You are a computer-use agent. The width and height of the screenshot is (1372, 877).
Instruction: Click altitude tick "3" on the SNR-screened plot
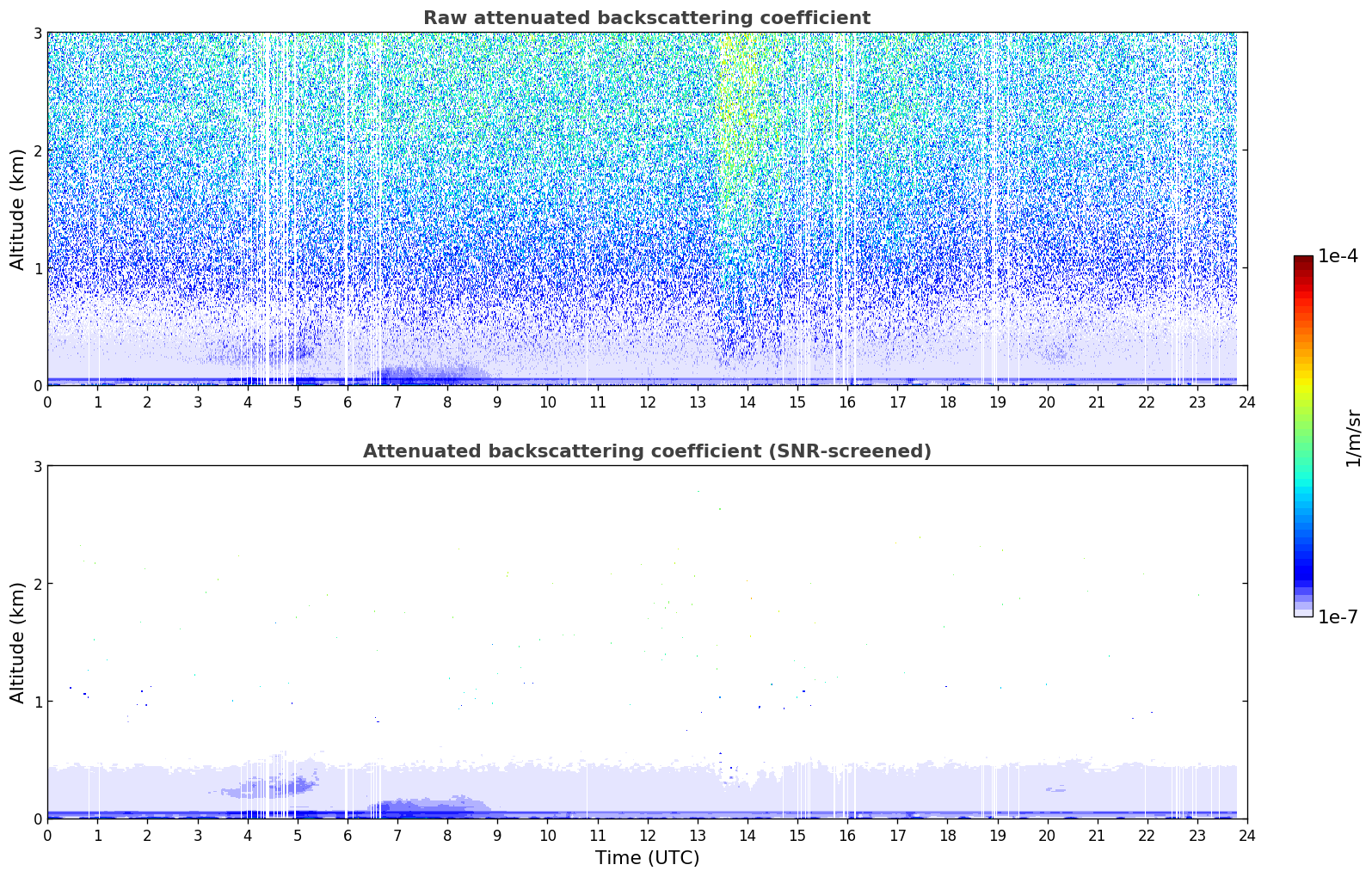pos(37,466)
